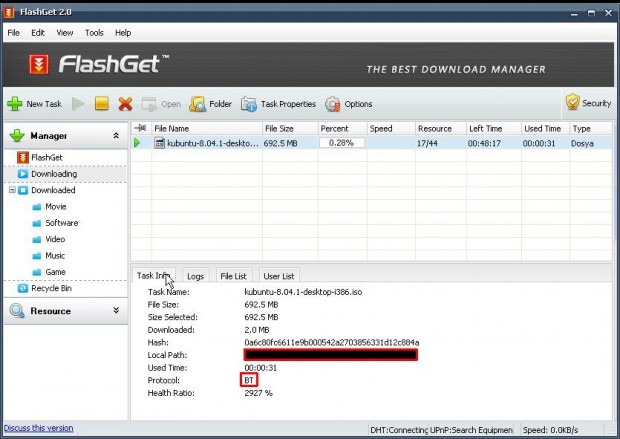Viewport: 620px width, 439px height.
Task: Click the 0.28% progress bar
Action: click(341, 143)
